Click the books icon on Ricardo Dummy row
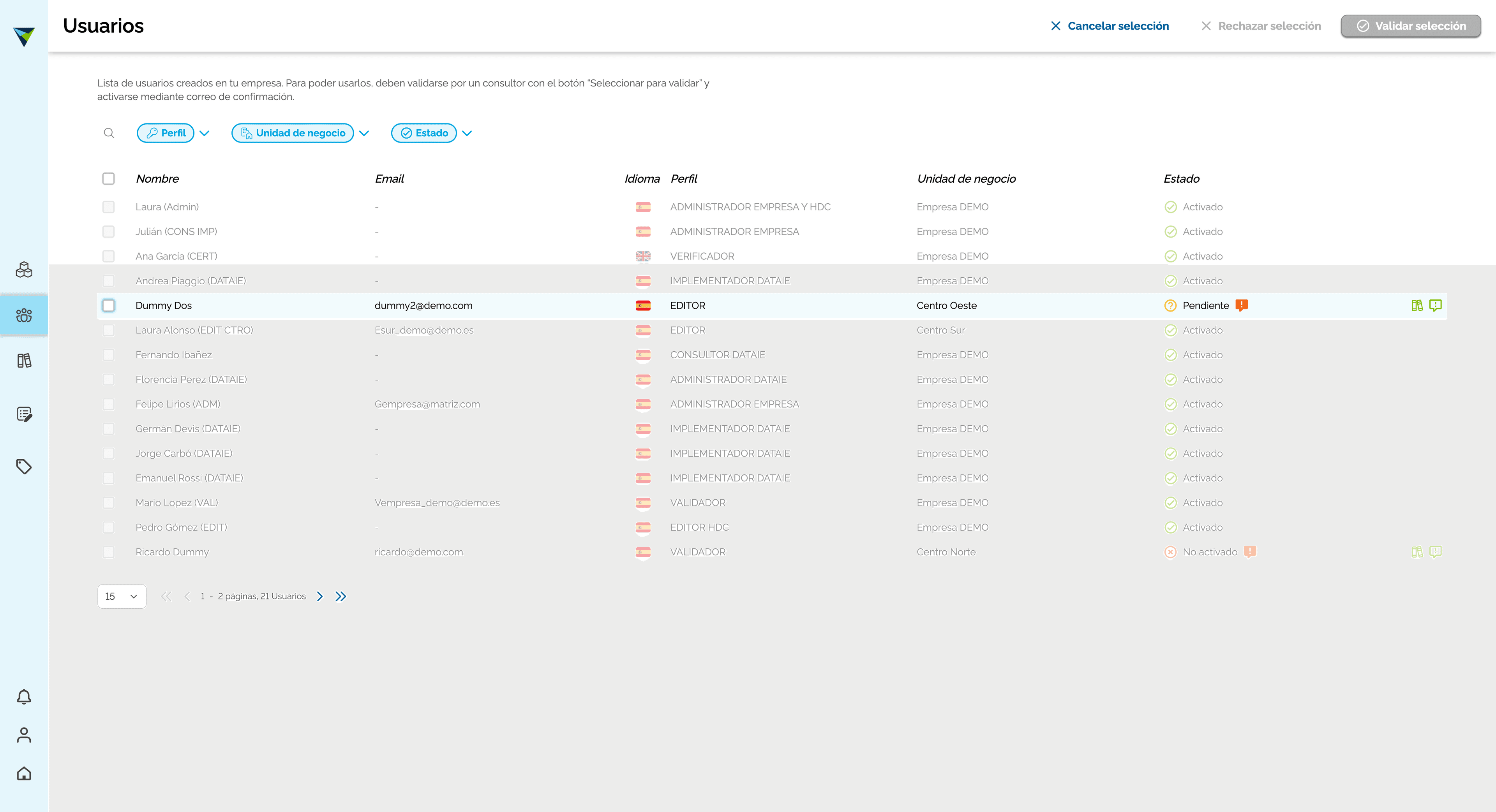Screen dimensions: 1496x812 click(1417, 552)
